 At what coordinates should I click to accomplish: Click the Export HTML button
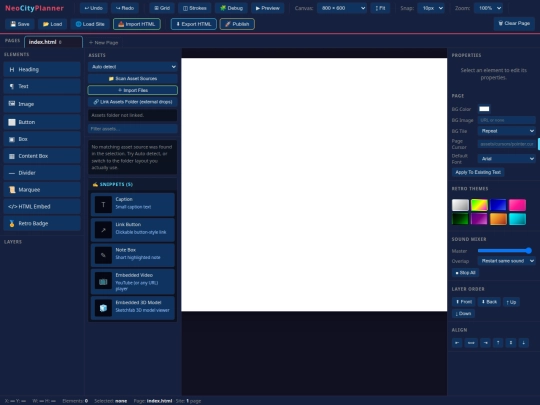click(x=194, y=24)
